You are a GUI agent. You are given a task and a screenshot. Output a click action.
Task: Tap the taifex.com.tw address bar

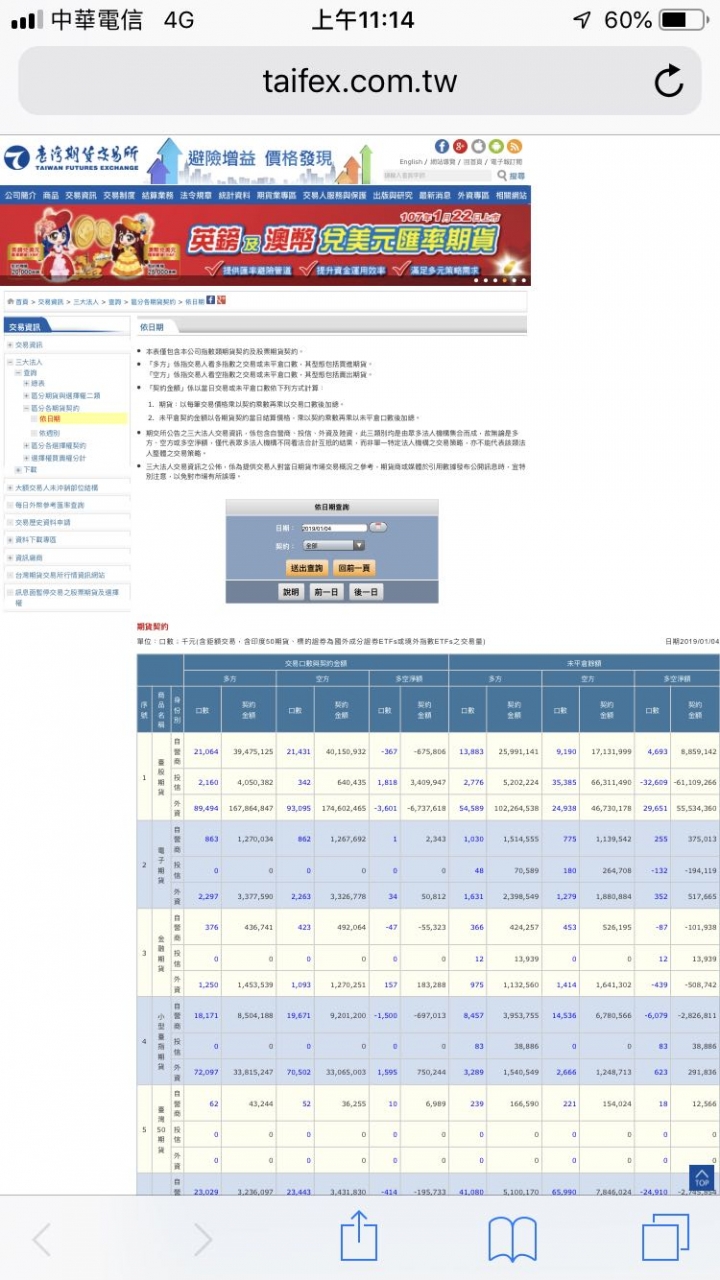click(x=360, y=81)
